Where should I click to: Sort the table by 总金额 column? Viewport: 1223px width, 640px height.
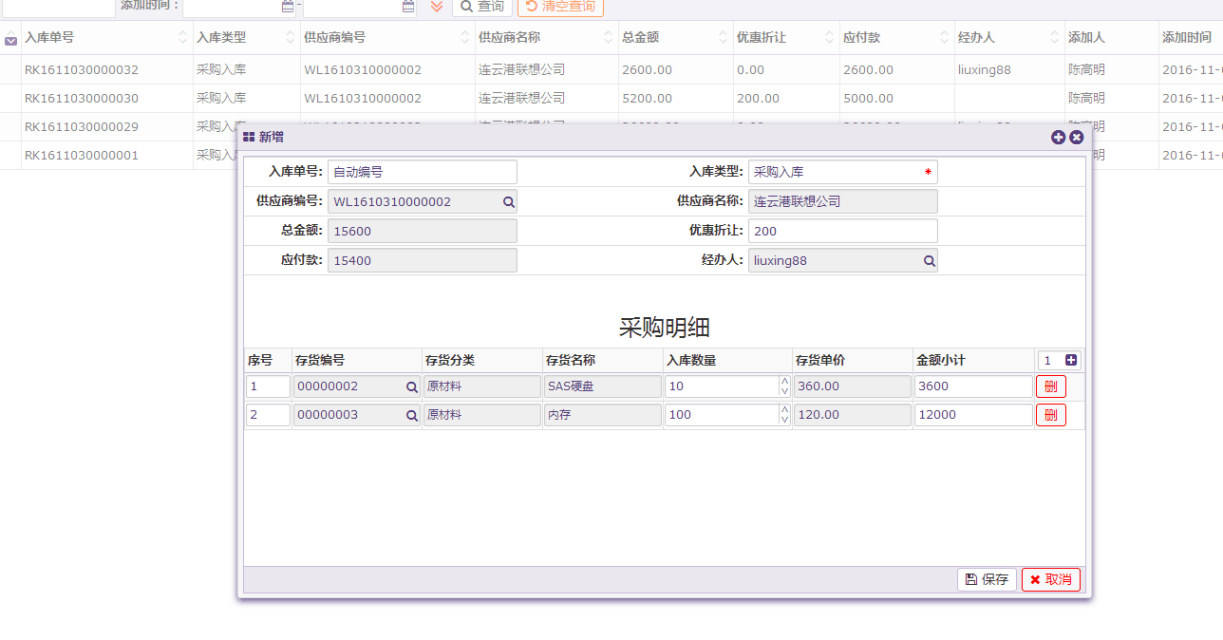pos(723,38)
